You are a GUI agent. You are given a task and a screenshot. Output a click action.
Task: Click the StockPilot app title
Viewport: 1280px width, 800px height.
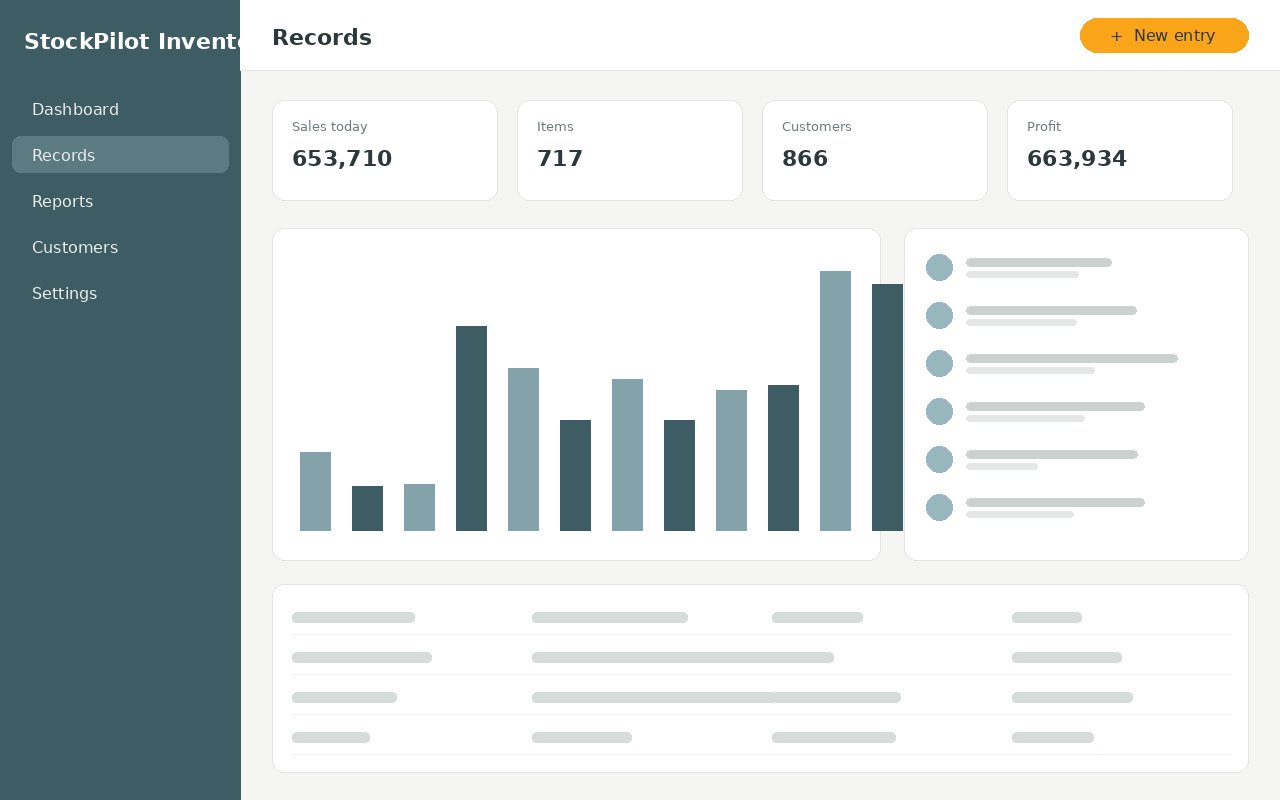coord(132,42)
